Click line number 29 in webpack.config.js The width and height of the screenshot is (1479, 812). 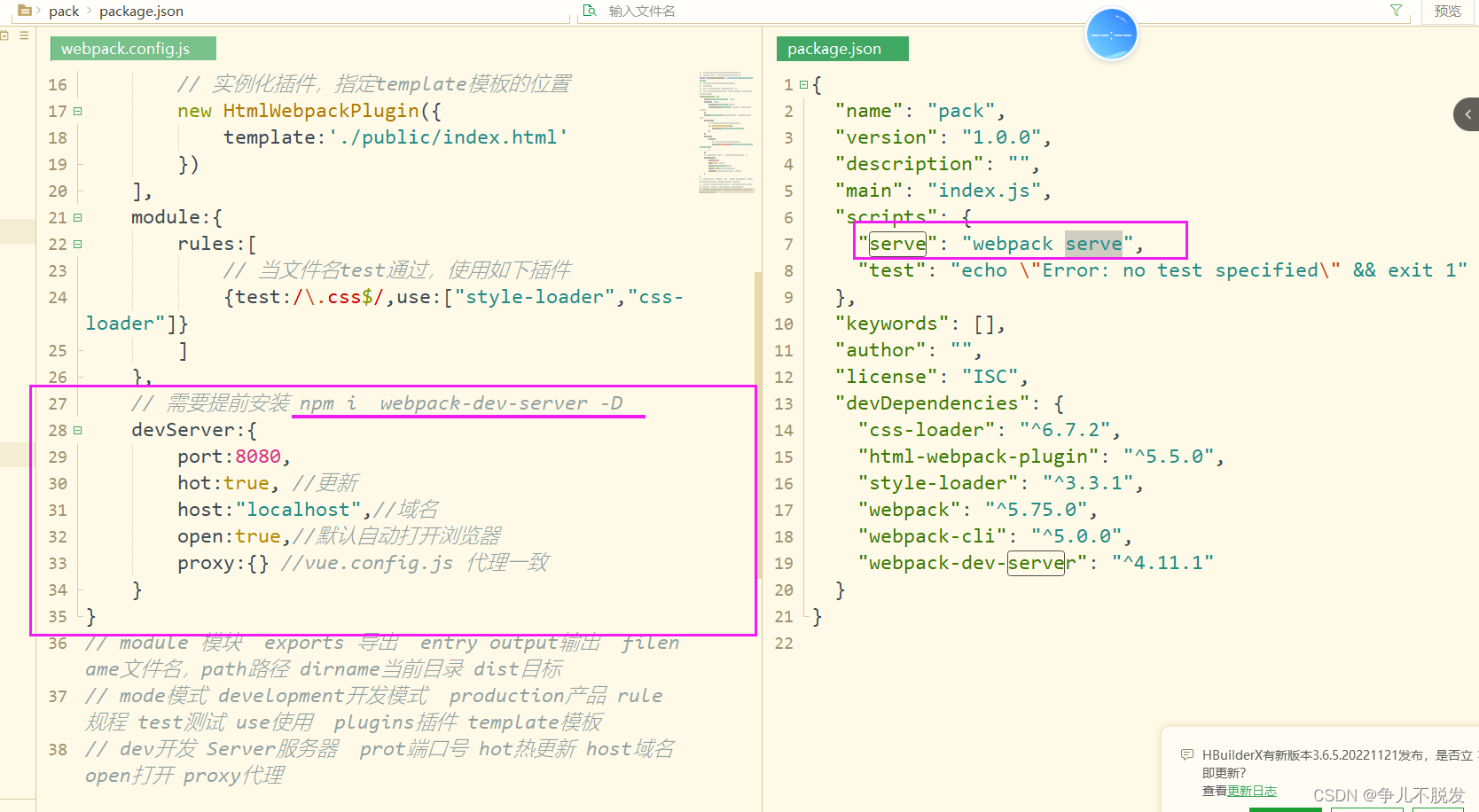(58, 457)
